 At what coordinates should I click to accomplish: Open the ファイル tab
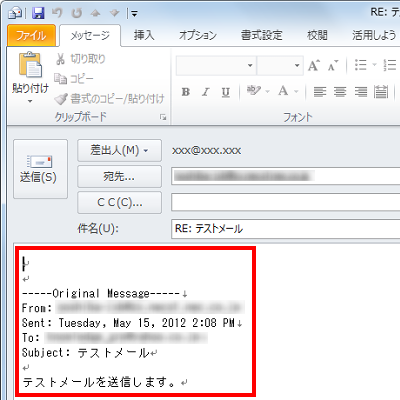[31, 35]
